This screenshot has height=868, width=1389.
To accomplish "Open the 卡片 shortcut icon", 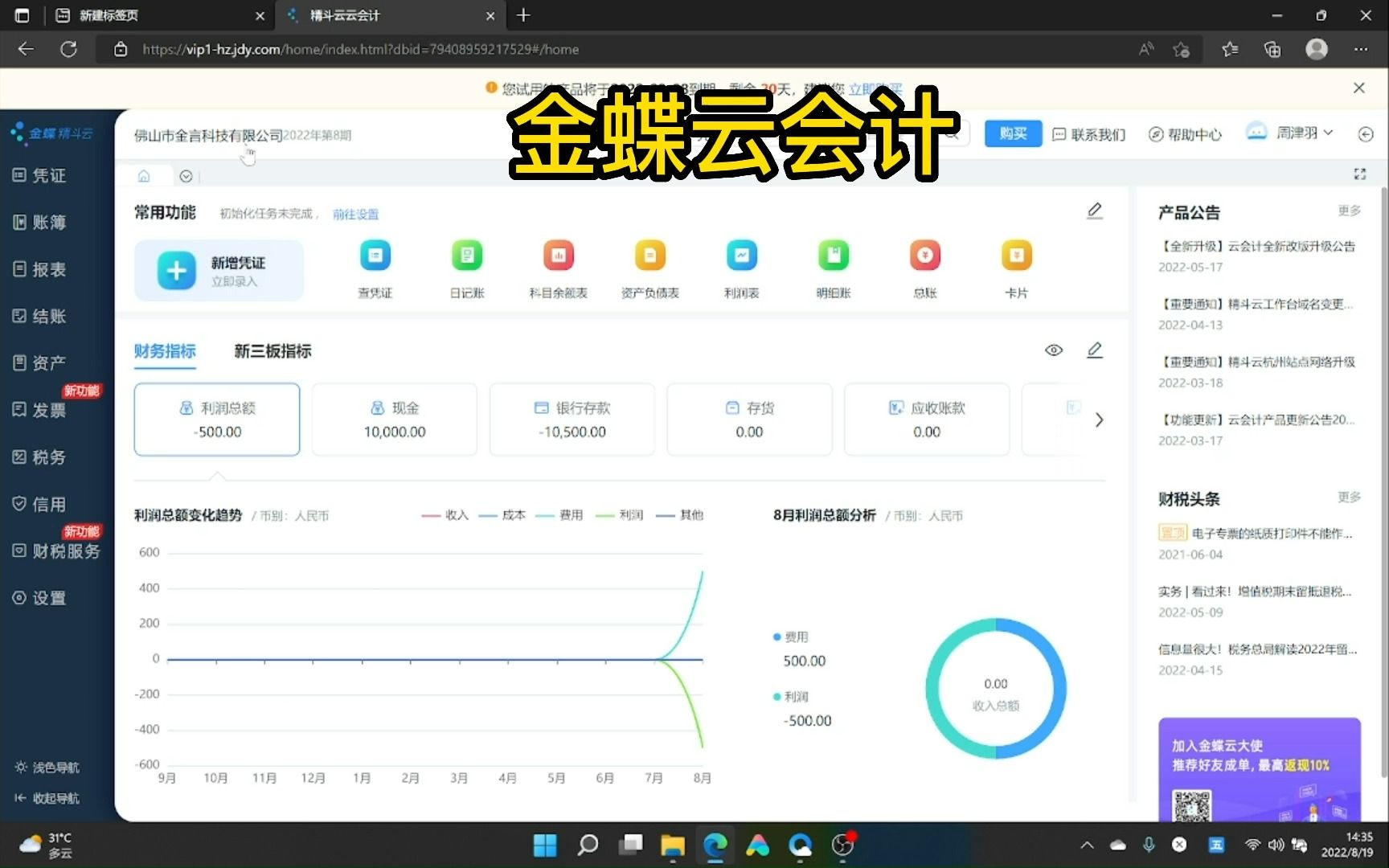I will [x=1017, y=256].
